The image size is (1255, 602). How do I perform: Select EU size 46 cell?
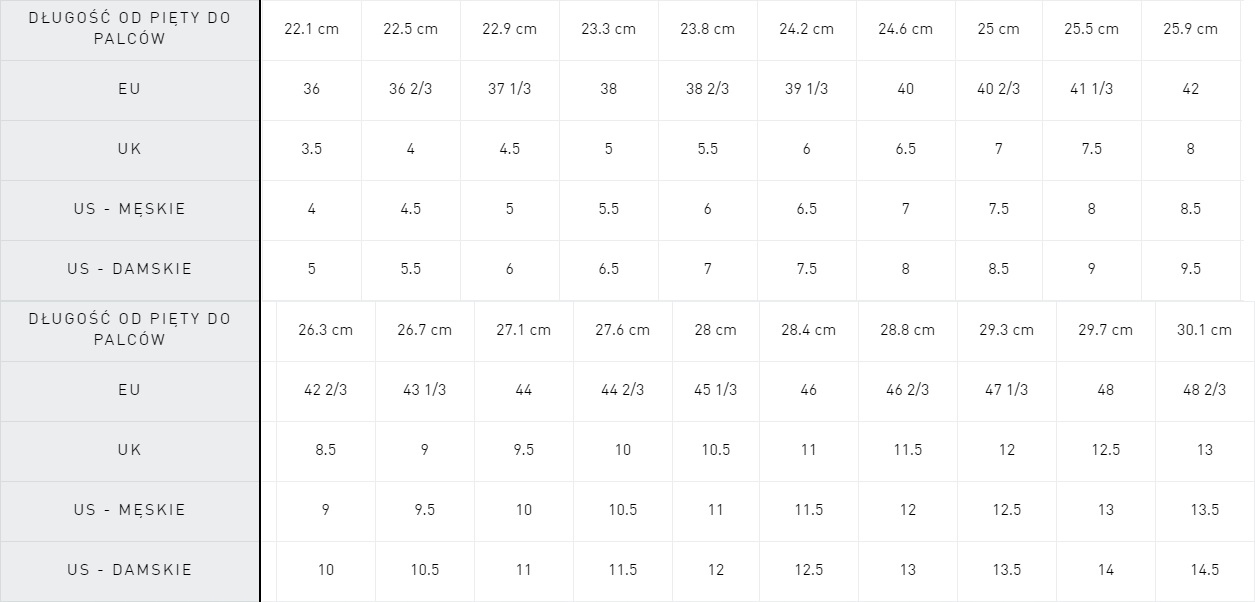point(808,390)
